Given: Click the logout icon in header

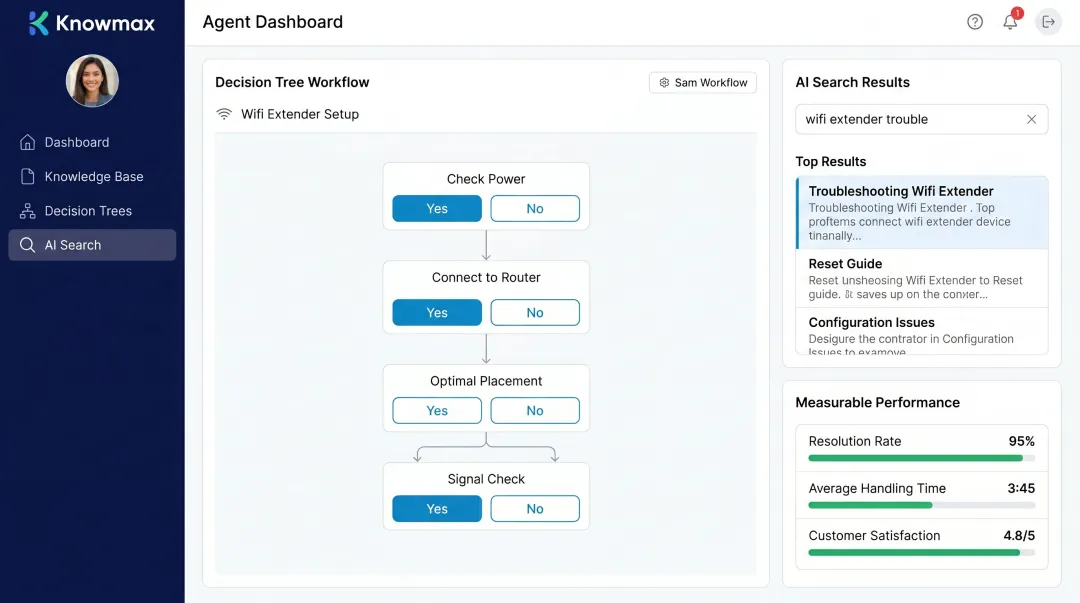Looking at the screenshot, I should point(1048,22).
